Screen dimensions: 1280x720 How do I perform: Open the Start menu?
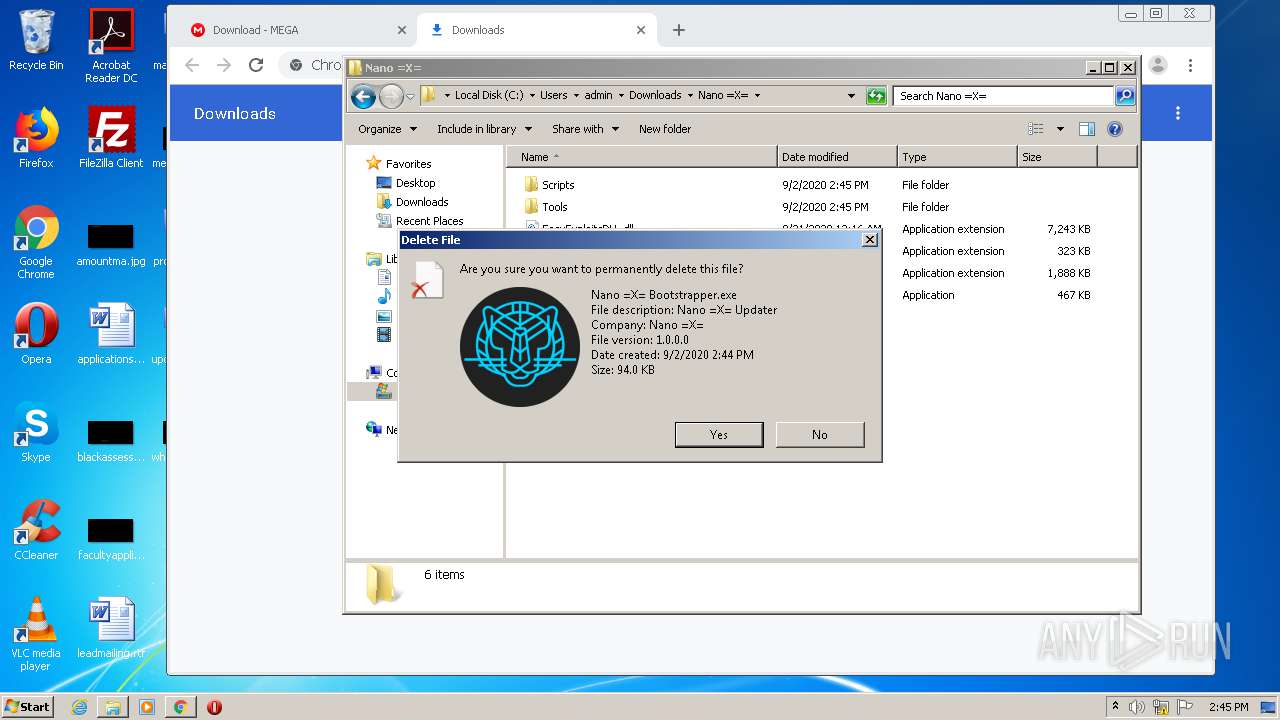pyautogui.click(x=28, y=707)
